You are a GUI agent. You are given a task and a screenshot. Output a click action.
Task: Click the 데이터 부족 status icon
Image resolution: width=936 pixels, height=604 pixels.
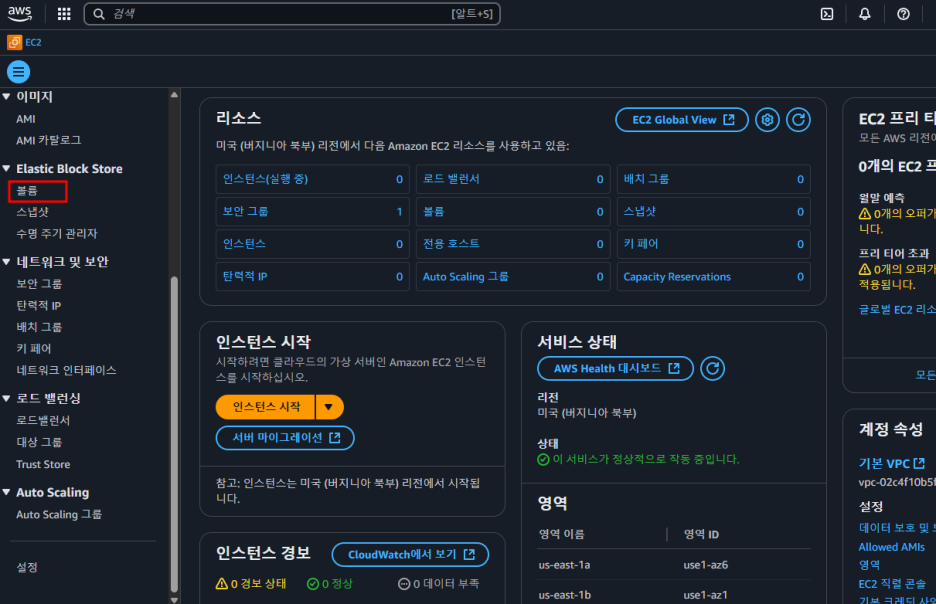click(404, 583)
